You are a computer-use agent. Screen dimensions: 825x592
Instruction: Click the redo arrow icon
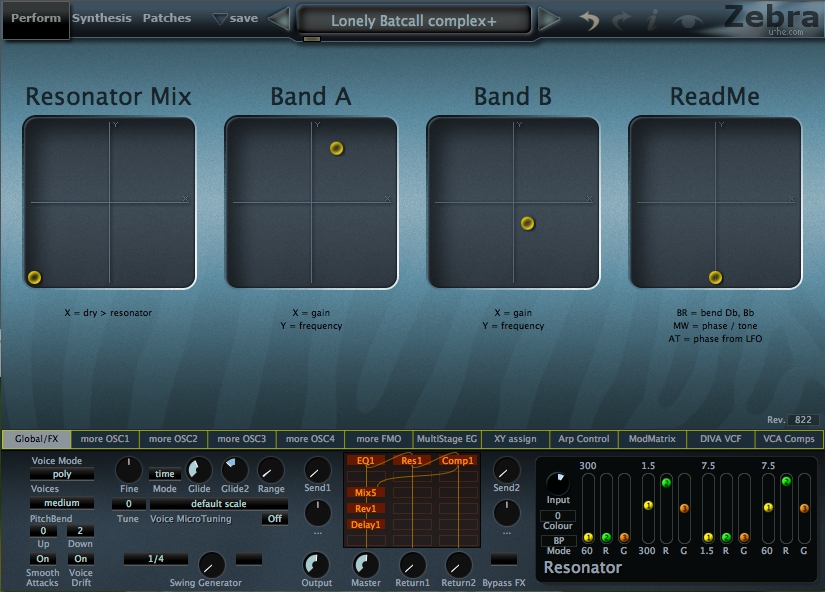coord(622,20)
